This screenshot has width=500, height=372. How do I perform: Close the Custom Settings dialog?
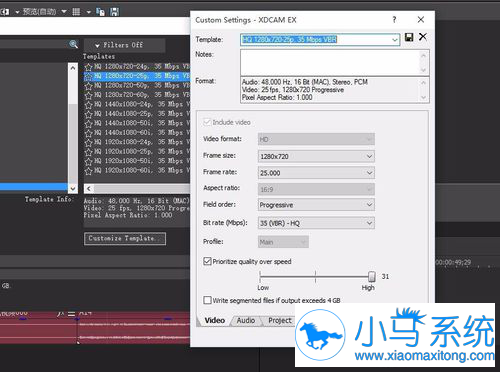(x=421, y=20)
